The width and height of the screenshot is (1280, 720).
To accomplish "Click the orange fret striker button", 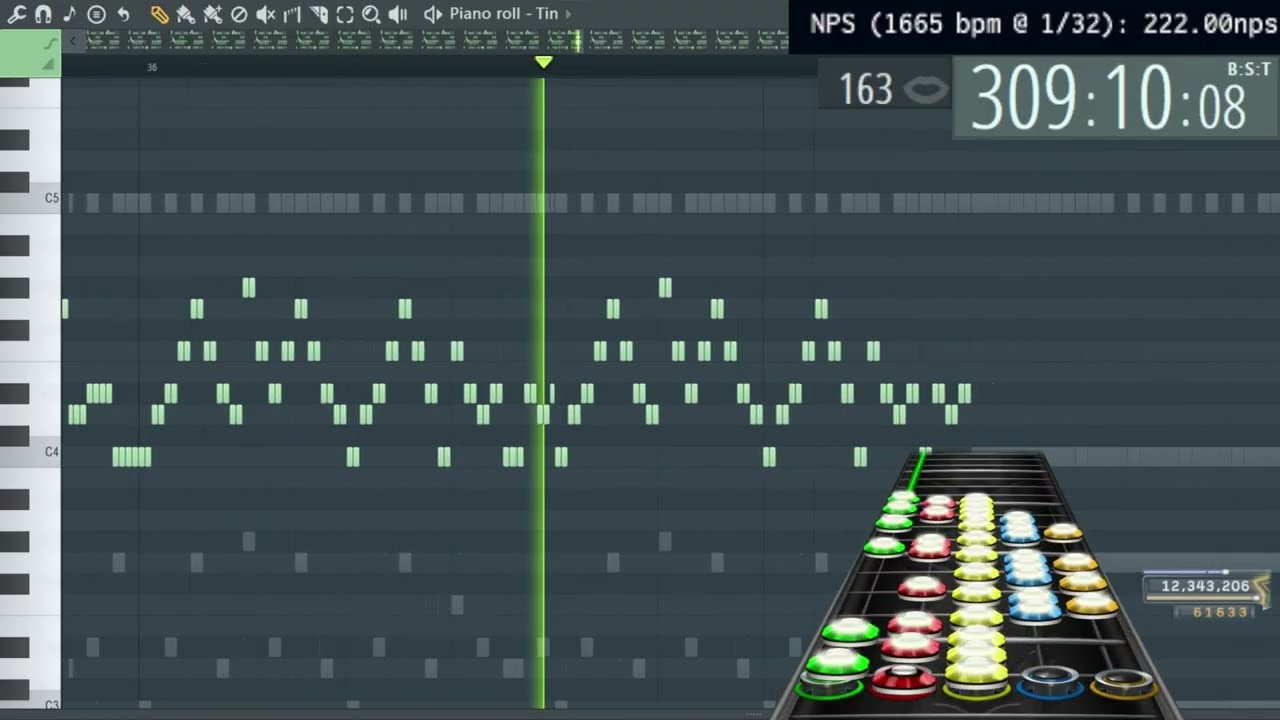I will pos(1124,685).
